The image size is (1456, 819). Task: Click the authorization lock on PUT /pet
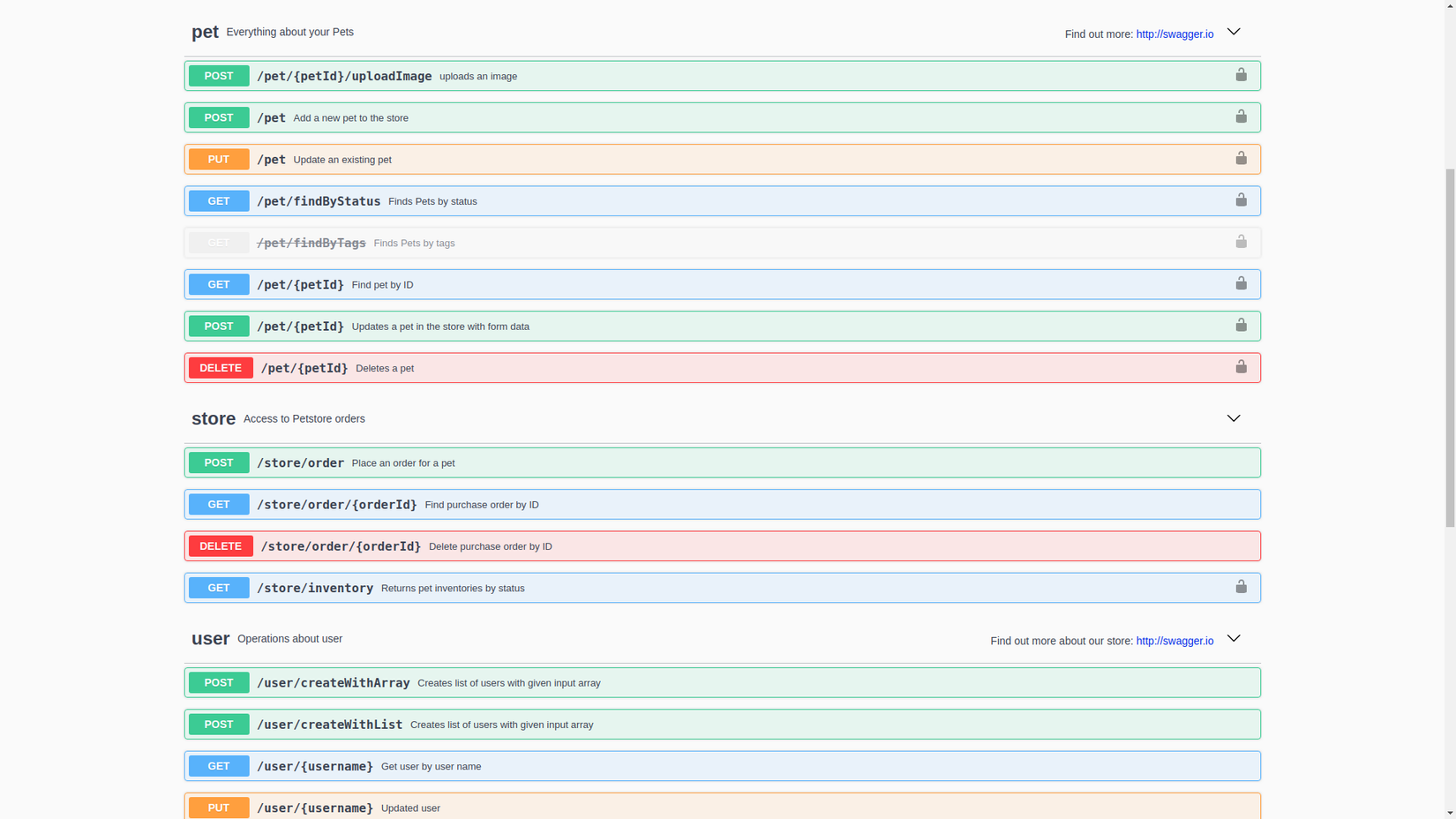(x=1241, y=159)
